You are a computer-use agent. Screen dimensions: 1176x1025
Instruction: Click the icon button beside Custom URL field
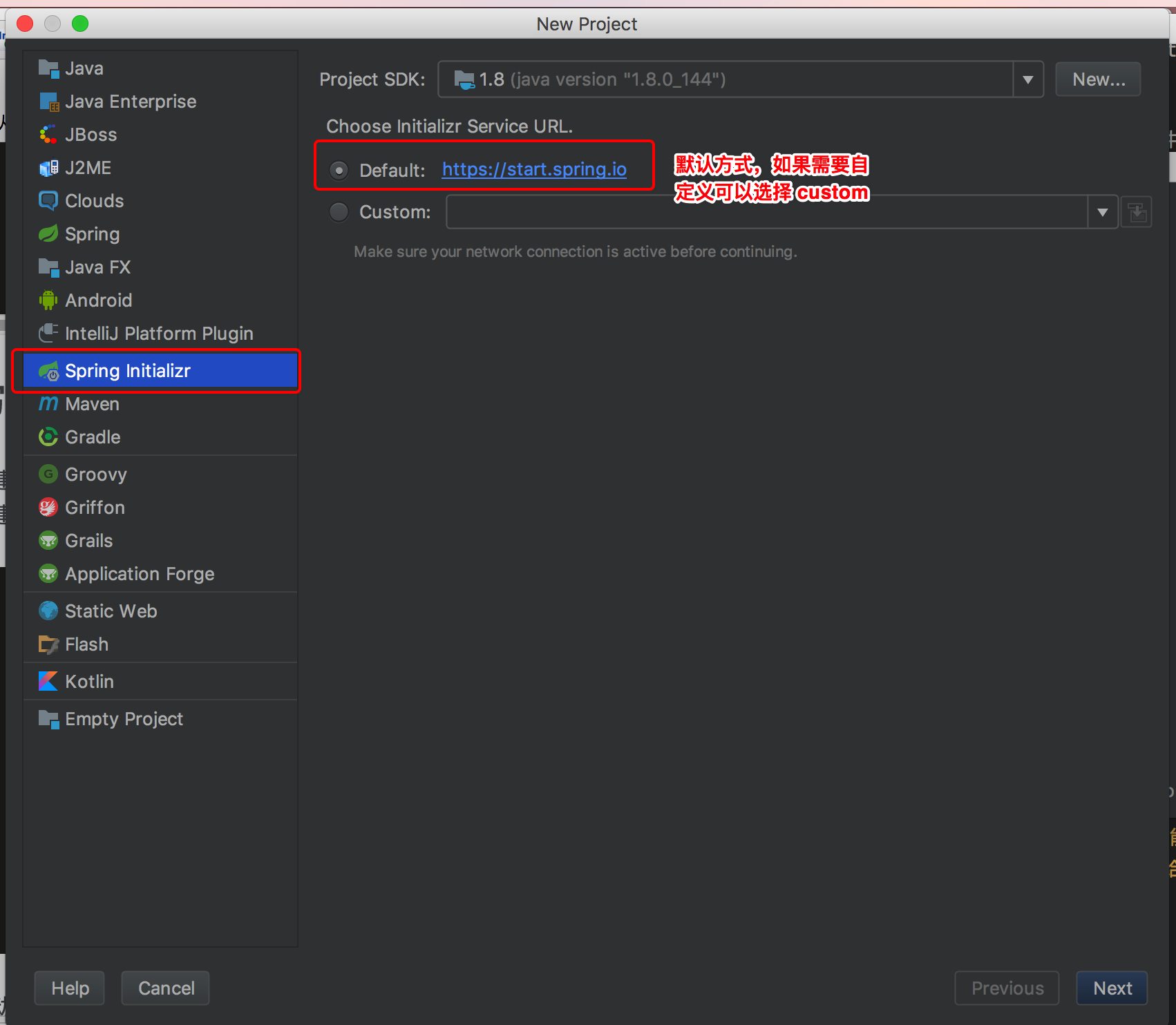click(1136, 212)
